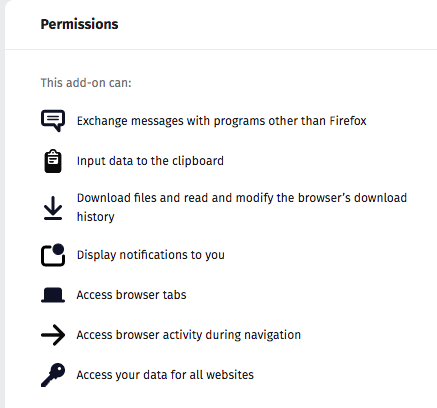Viewport: 437px width, 408px height.
Task: Click the download arrow icon
Action: click(x=53, y=208)
